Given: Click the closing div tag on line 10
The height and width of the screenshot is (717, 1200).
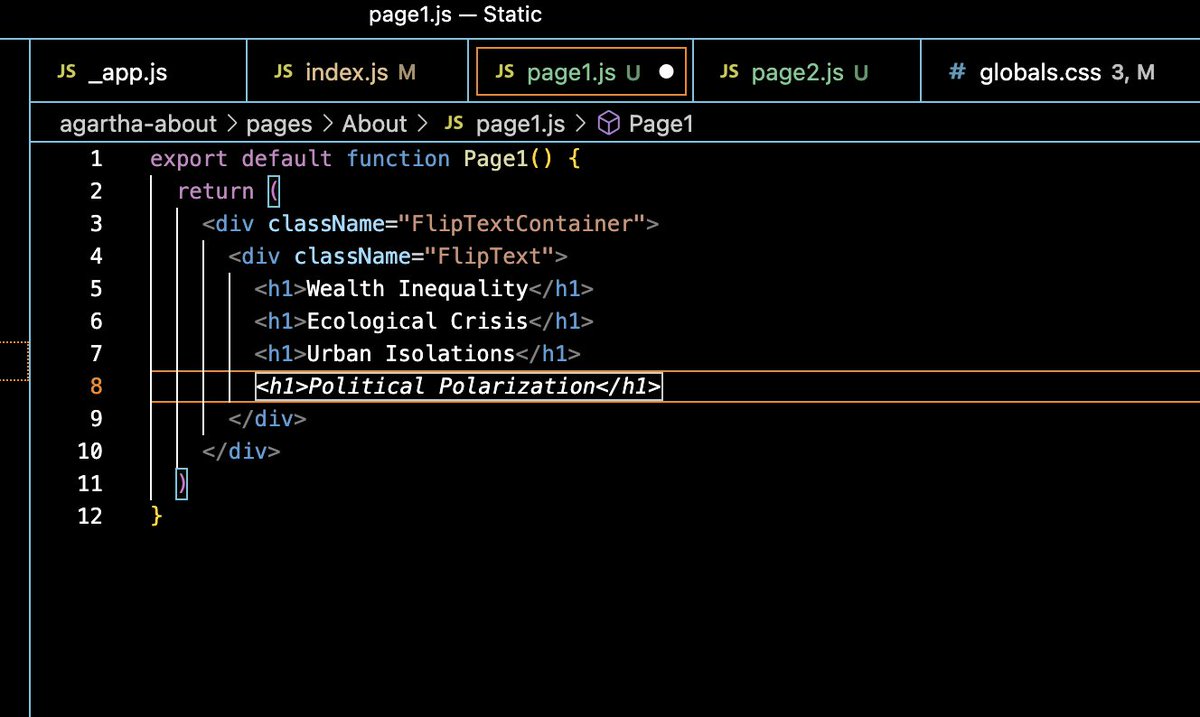Looking at the screenshot, I should tap(241, 451).
